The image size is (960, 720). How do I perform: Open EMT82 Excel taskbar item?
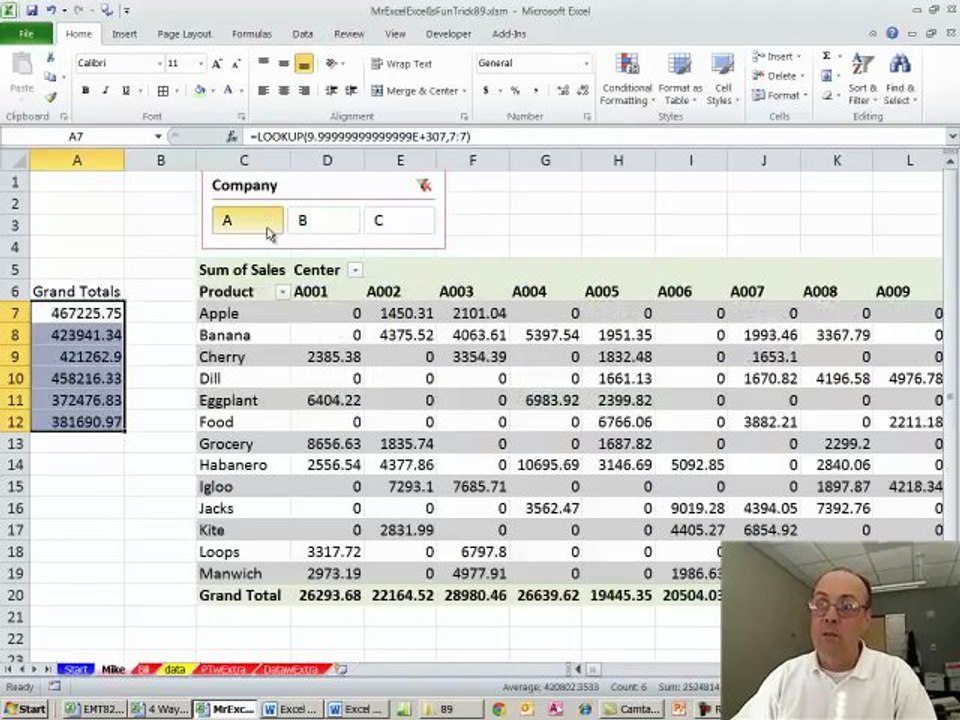94,709
